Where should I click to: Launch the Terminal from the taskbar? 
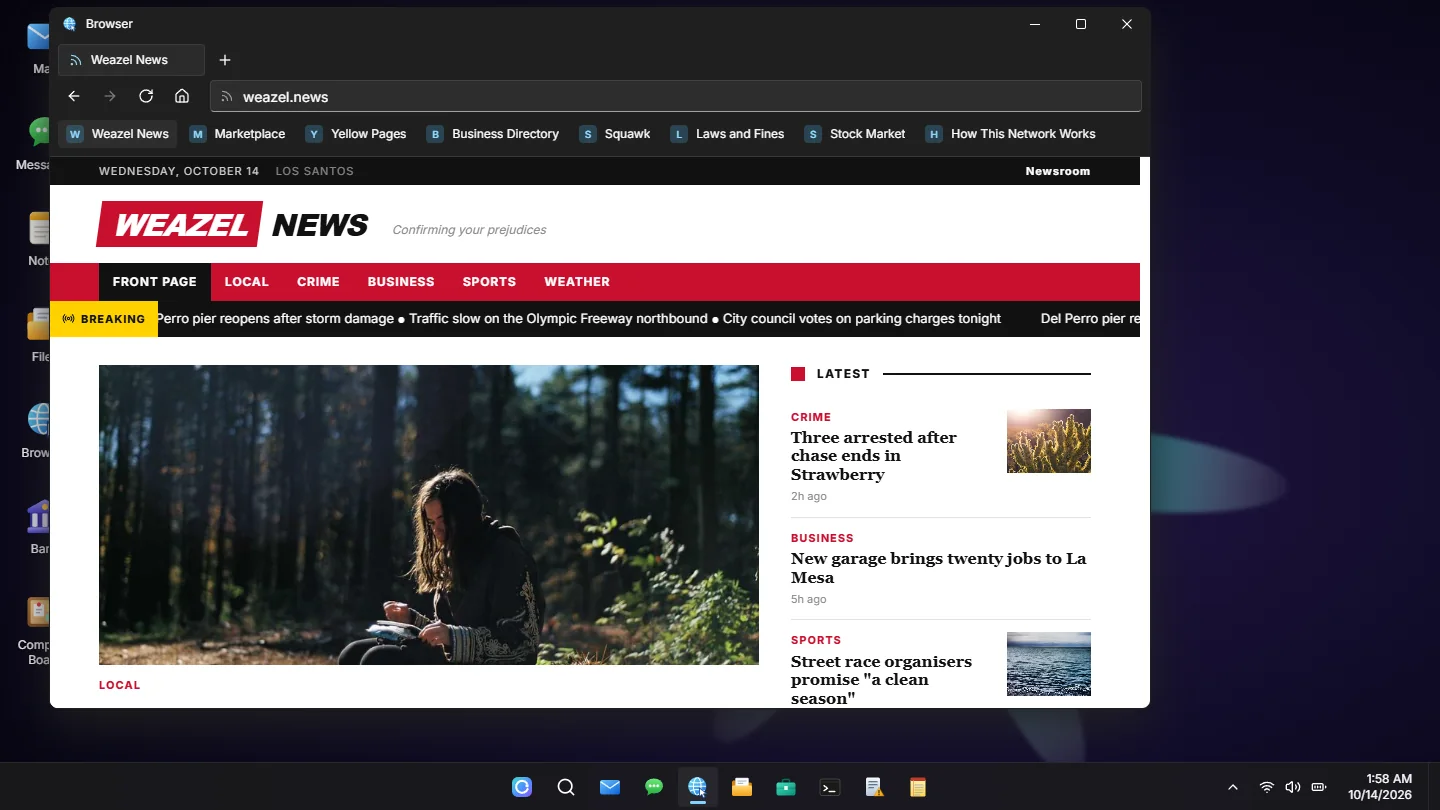[x=830, y=787]
